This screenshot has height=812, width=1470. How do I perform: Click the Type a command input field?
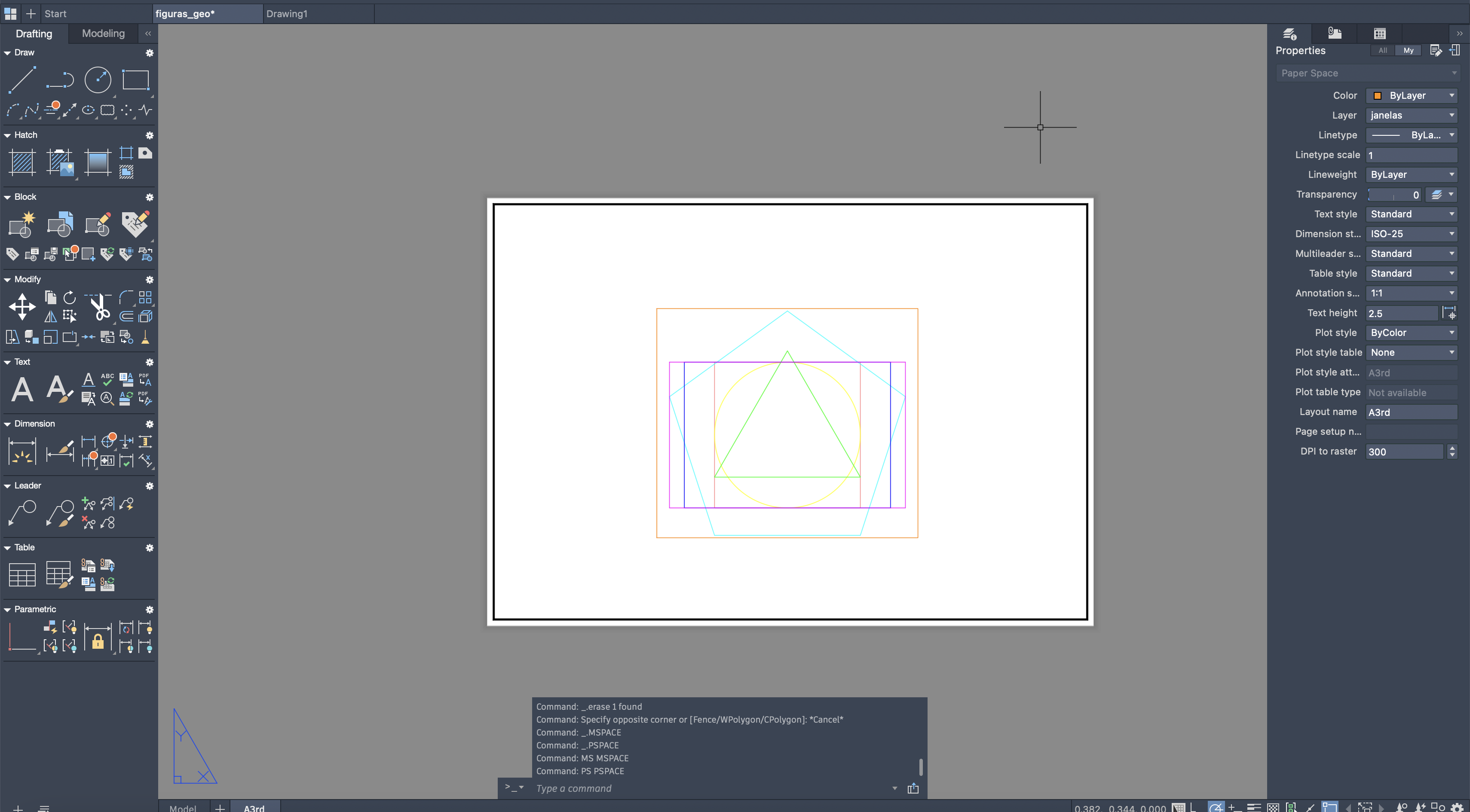tap(707, 788)
